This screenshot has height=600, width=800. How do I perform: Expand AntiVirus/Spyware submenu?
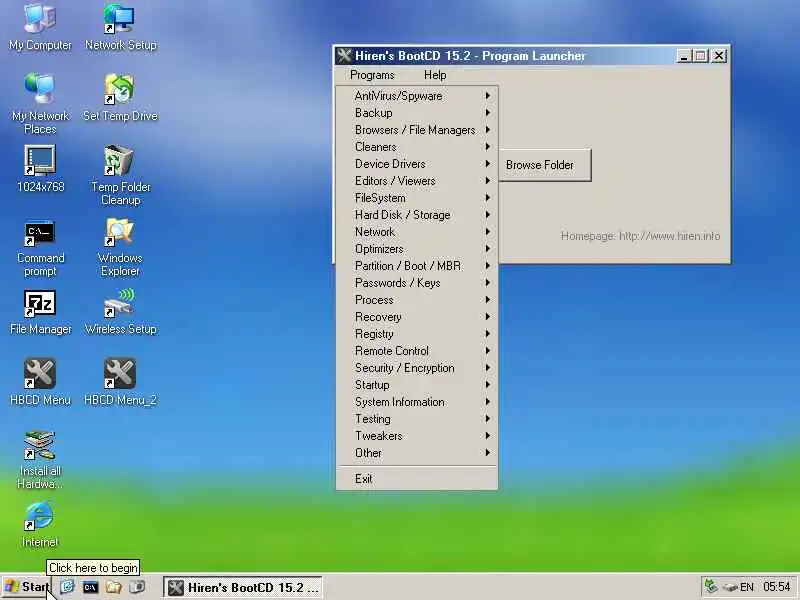tap(417, 96)
